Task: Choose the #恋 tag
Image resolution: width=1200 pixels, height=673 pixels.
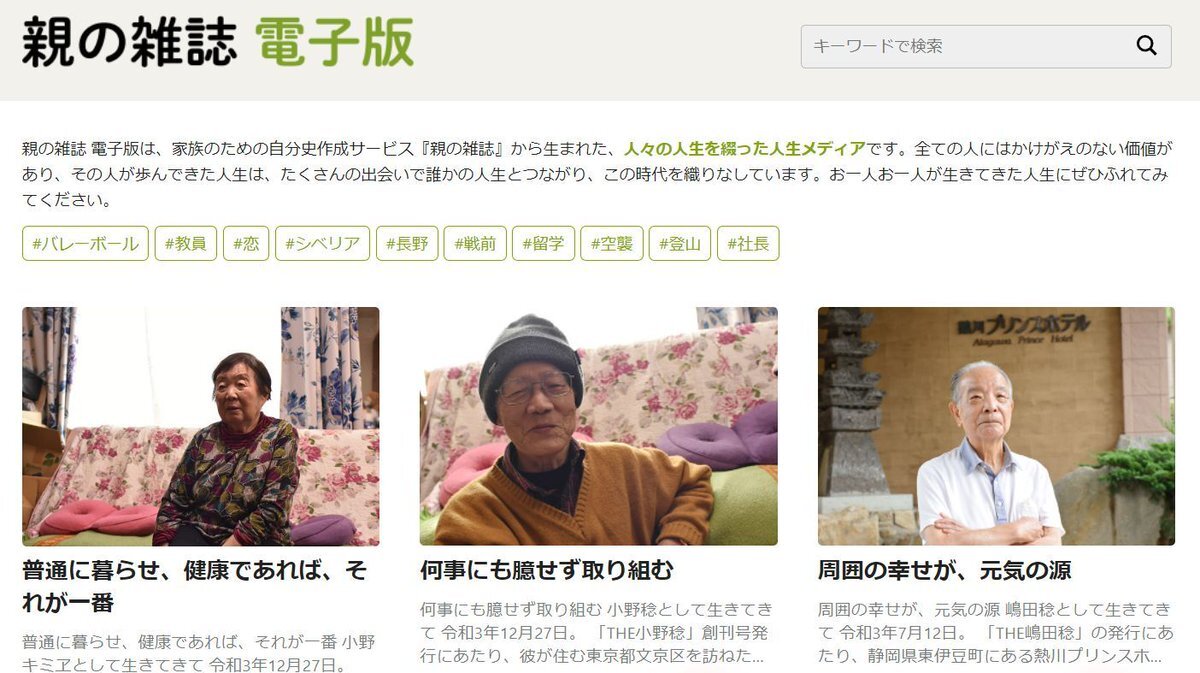Action: (x=246, y=243)
